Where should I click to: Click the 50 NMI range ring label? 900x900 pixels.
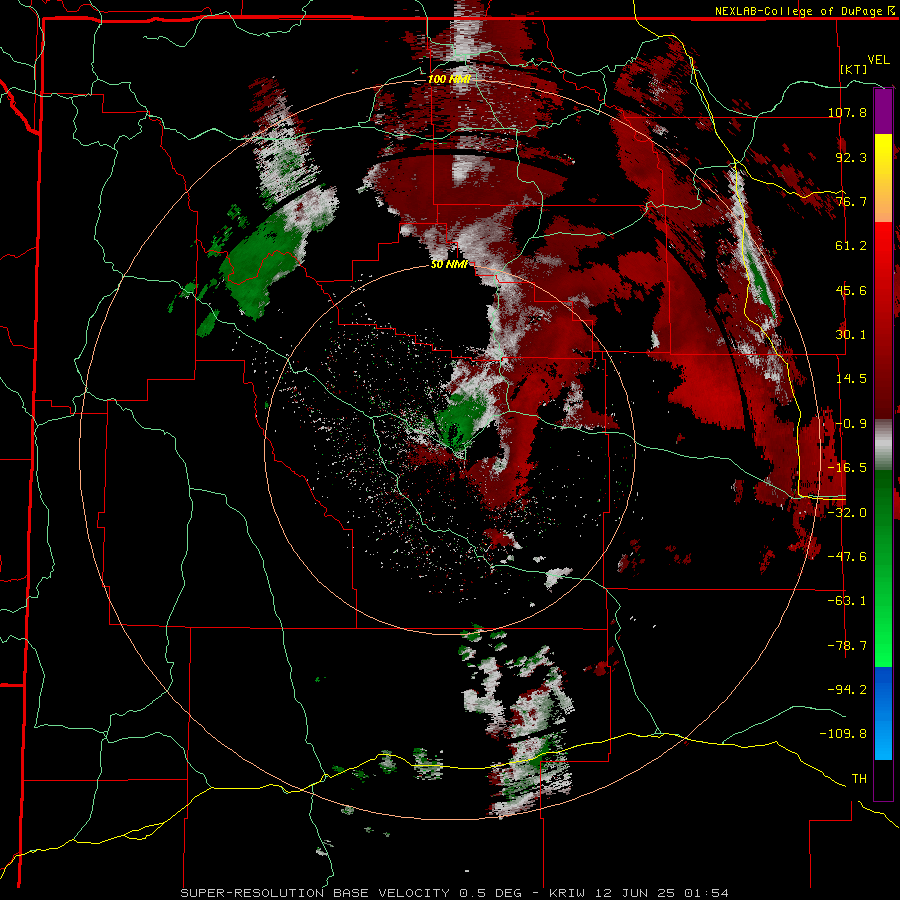click(x=449, y=265)
